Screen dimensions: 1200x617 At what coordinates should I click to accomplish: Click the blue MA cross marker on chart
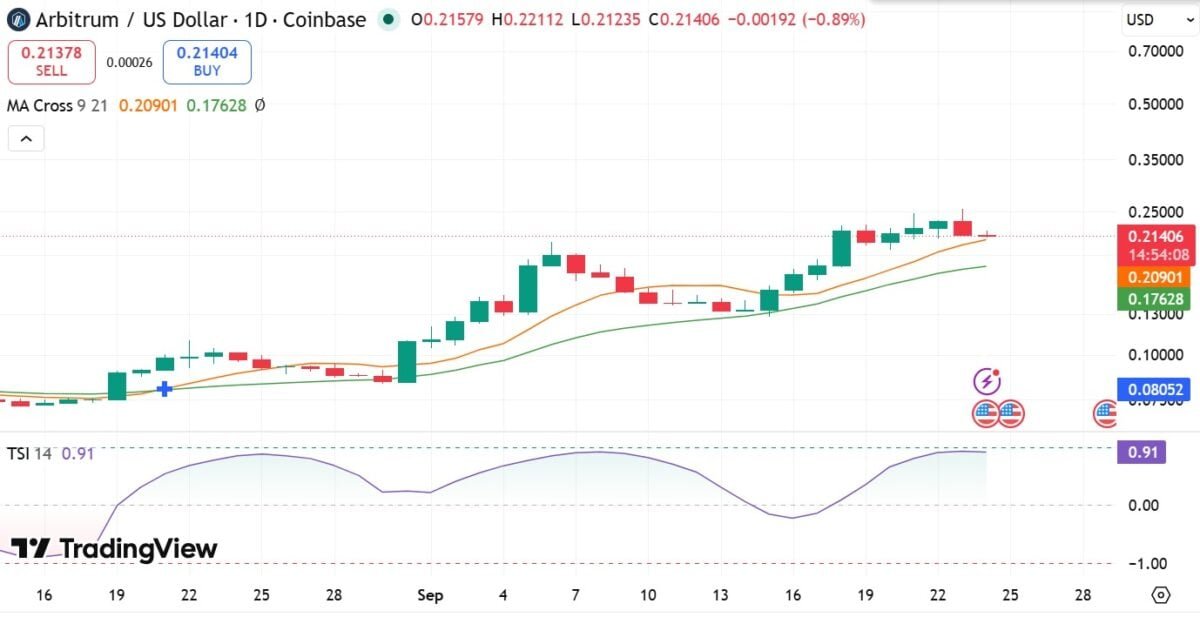click(165, 387)
